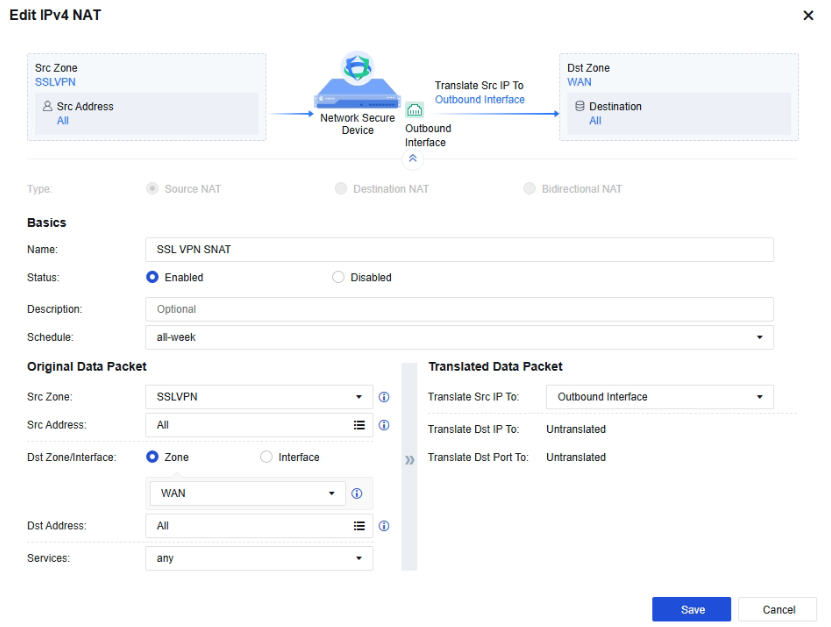Image resolution: width=831 pixels, height=627 pixels.
Task: Expand the Services any dropdown
Action: 259,559
